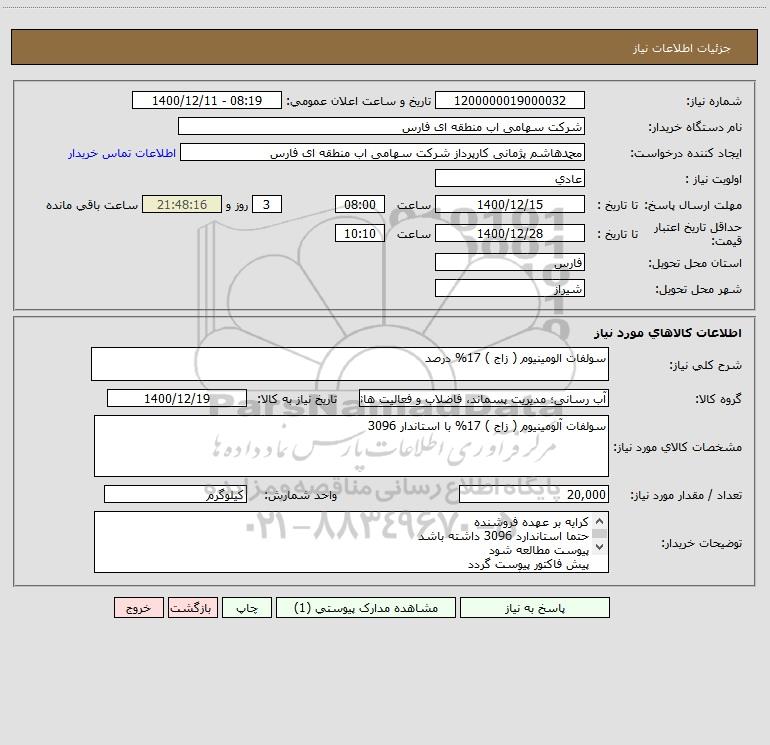Click the line پیوست مطالعه شود

click(539, 551)
